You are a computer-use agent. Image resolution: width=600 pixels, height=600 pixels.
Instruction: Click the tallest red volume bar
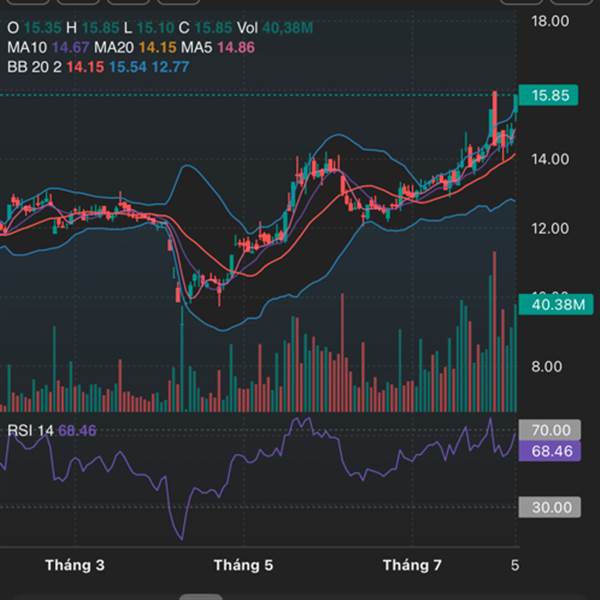(494, 331)
